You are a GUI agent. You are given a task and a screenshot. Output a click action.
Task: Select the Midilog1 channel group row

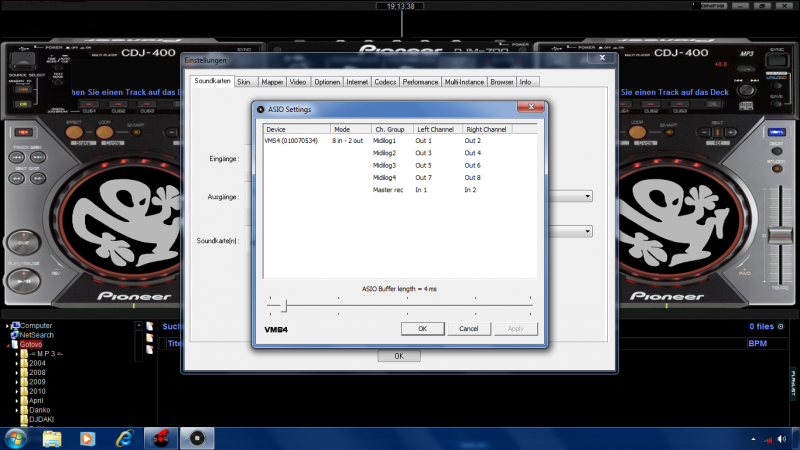point(385,141)
